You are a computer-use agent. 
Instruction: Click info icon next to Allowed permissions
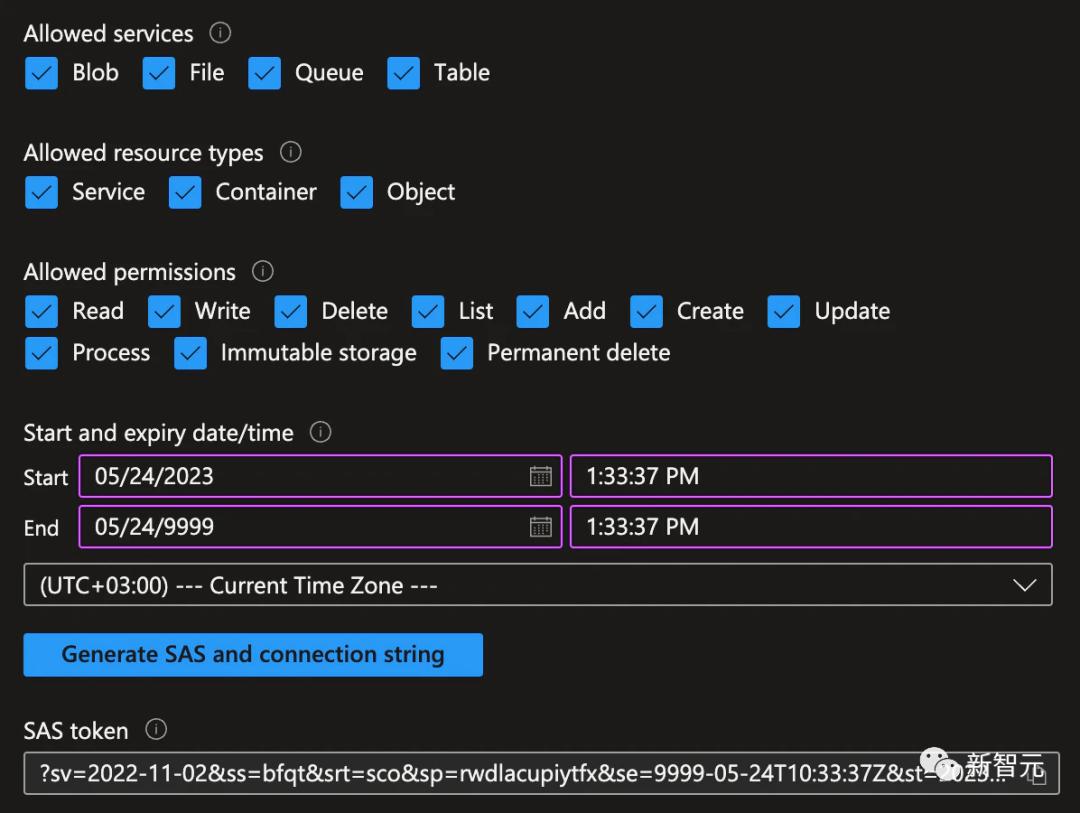coord(262,271)
